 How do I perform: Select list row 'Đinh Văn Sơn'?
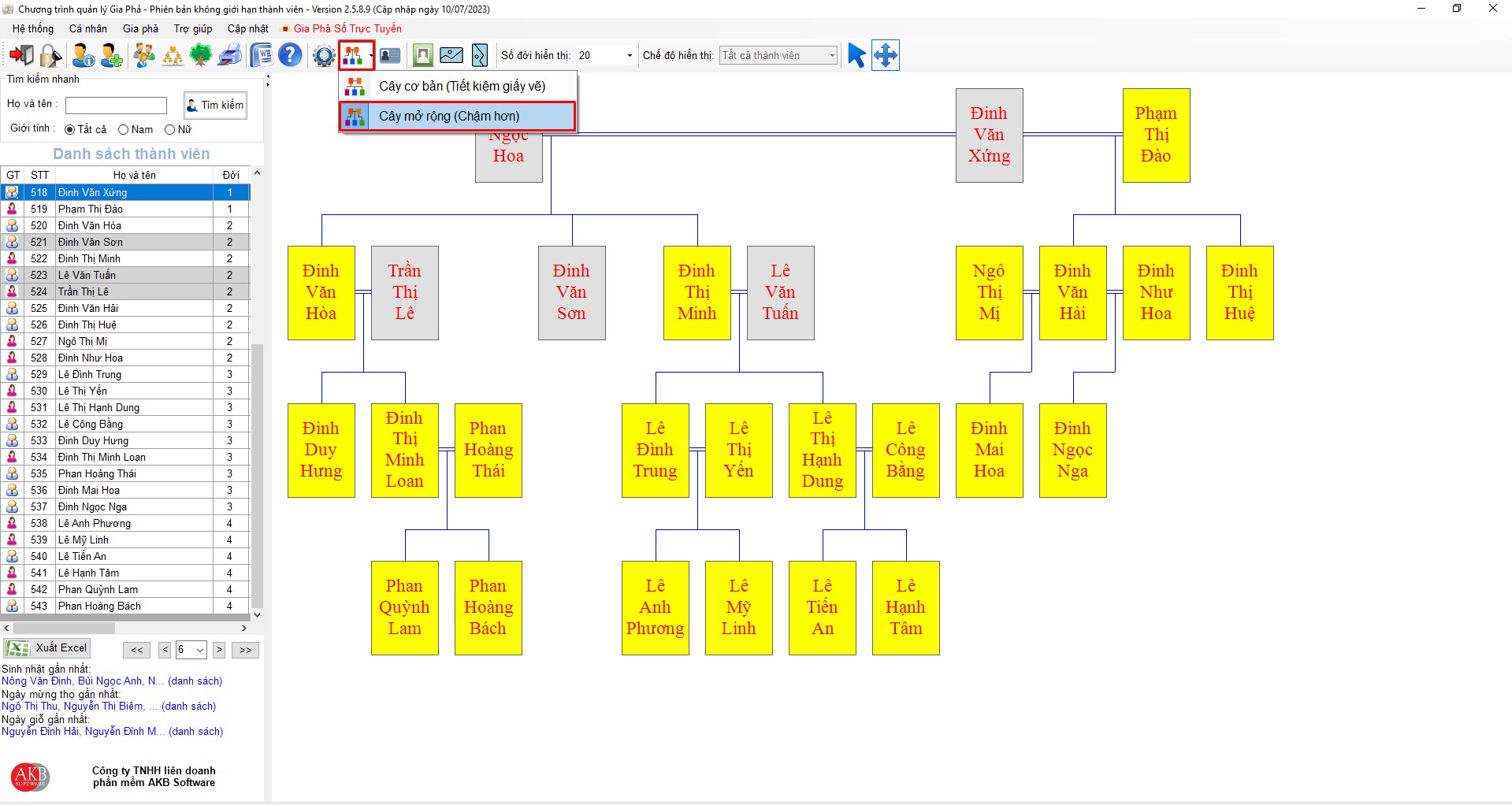click(125, 242)
